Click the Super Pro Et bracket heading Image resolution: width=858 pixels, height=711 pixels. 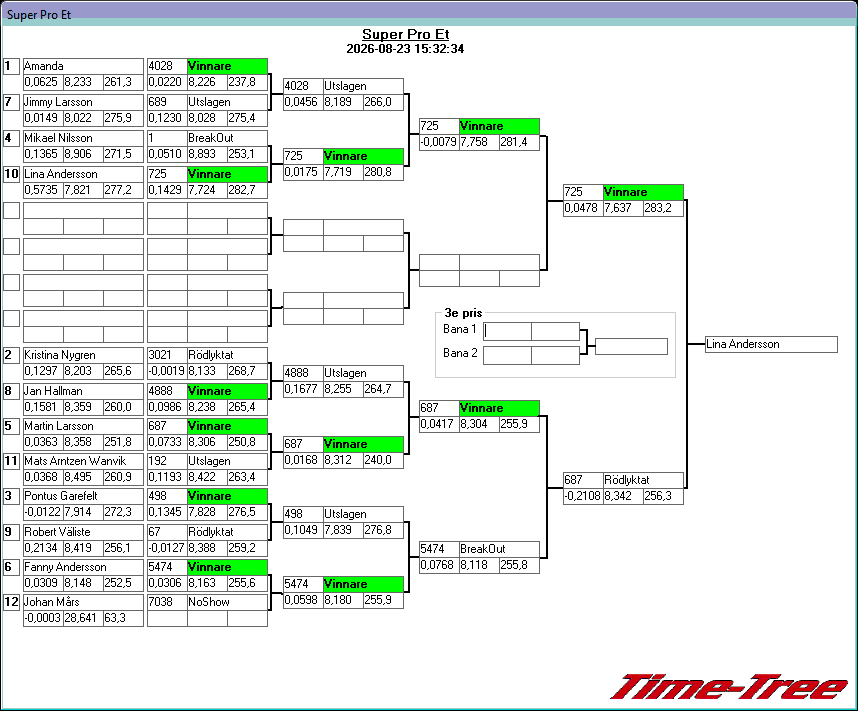[405, 34]
